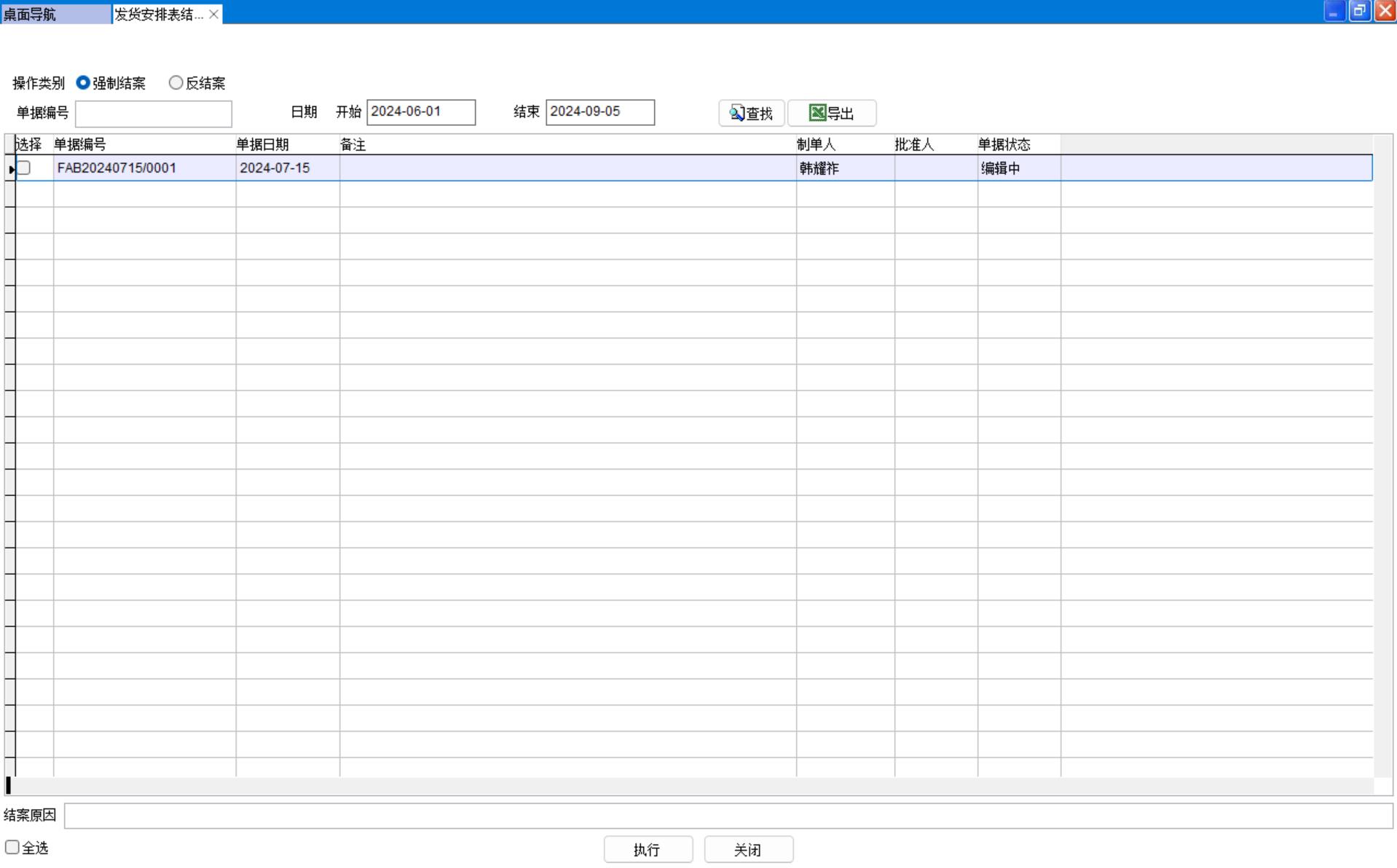Select the 反结案 radio option
The image size is (1397, 868).
pyautogui.click(x=176, y=83)
